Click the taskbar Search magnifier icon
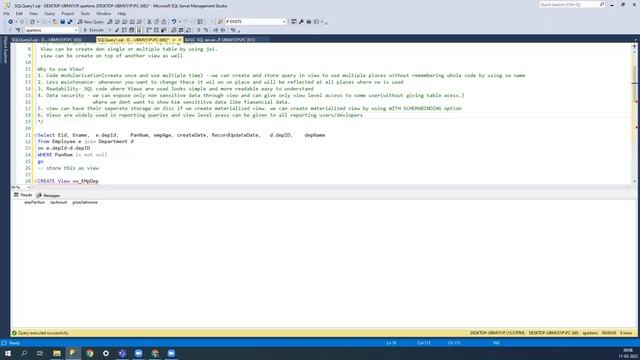The height and width of the screenshot is (360, 640). click(x=24, y=353)
